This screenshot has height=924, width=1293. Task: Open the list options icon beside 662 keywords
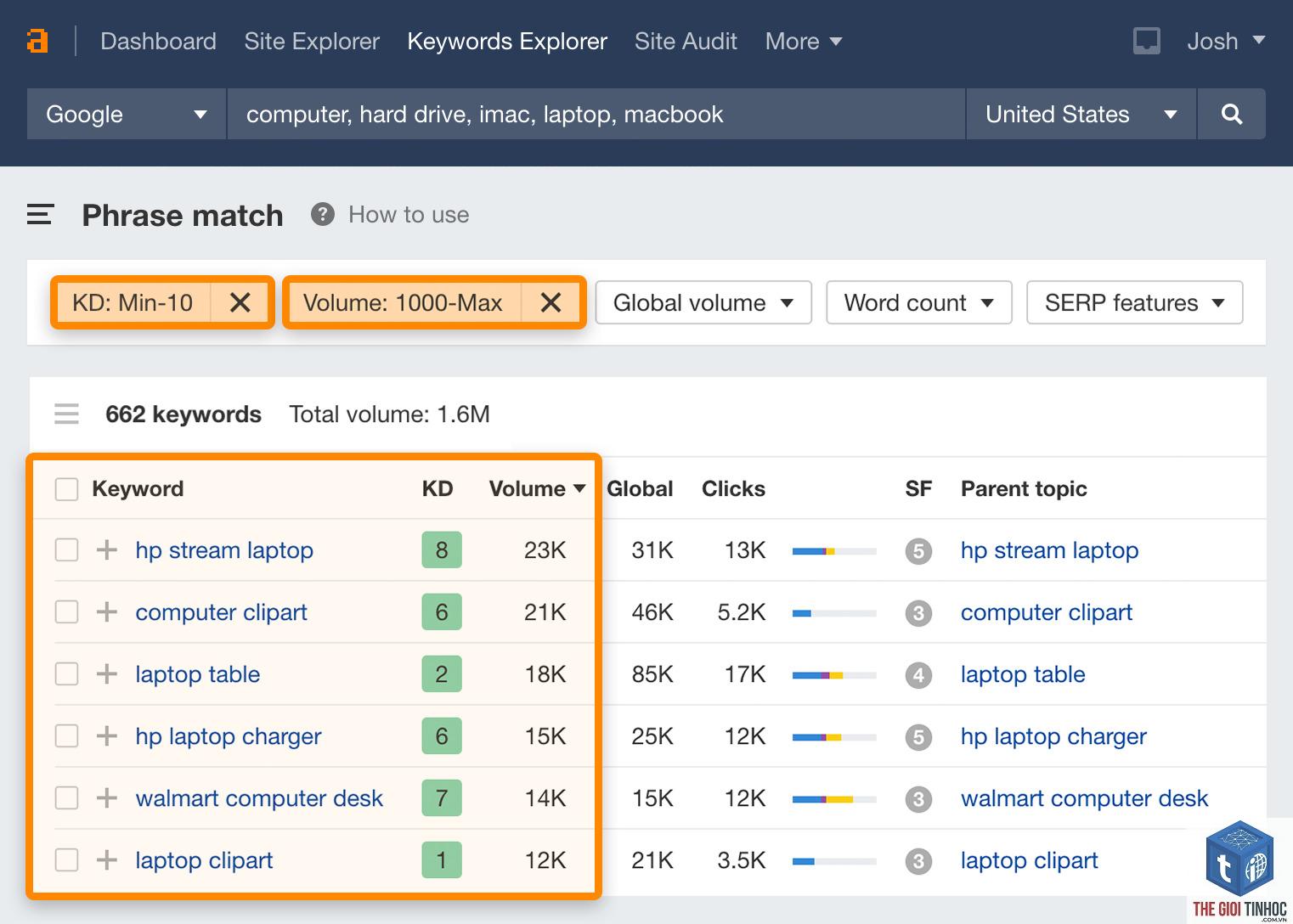66,414
